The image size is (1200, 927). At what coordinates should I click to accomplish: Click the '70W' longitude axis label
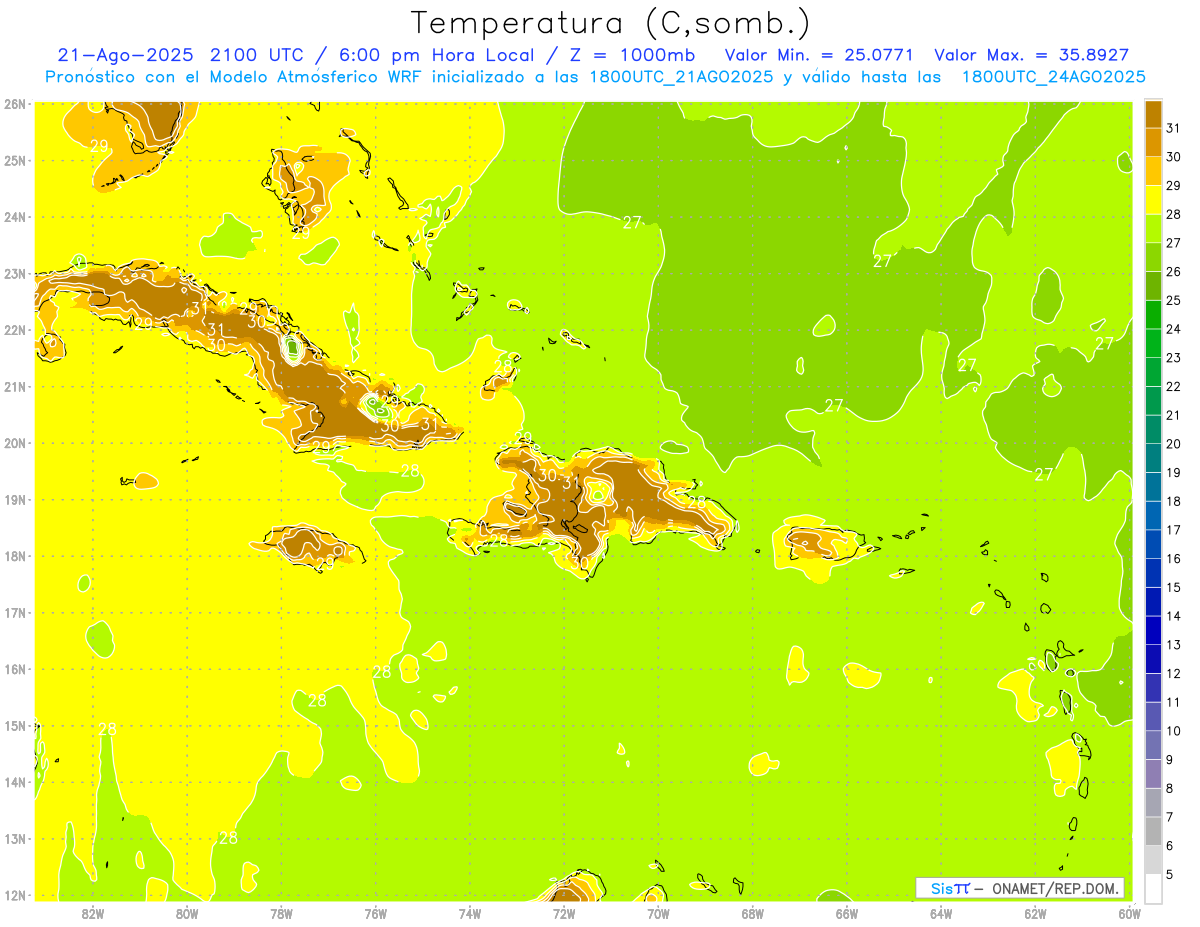point(658,913)
